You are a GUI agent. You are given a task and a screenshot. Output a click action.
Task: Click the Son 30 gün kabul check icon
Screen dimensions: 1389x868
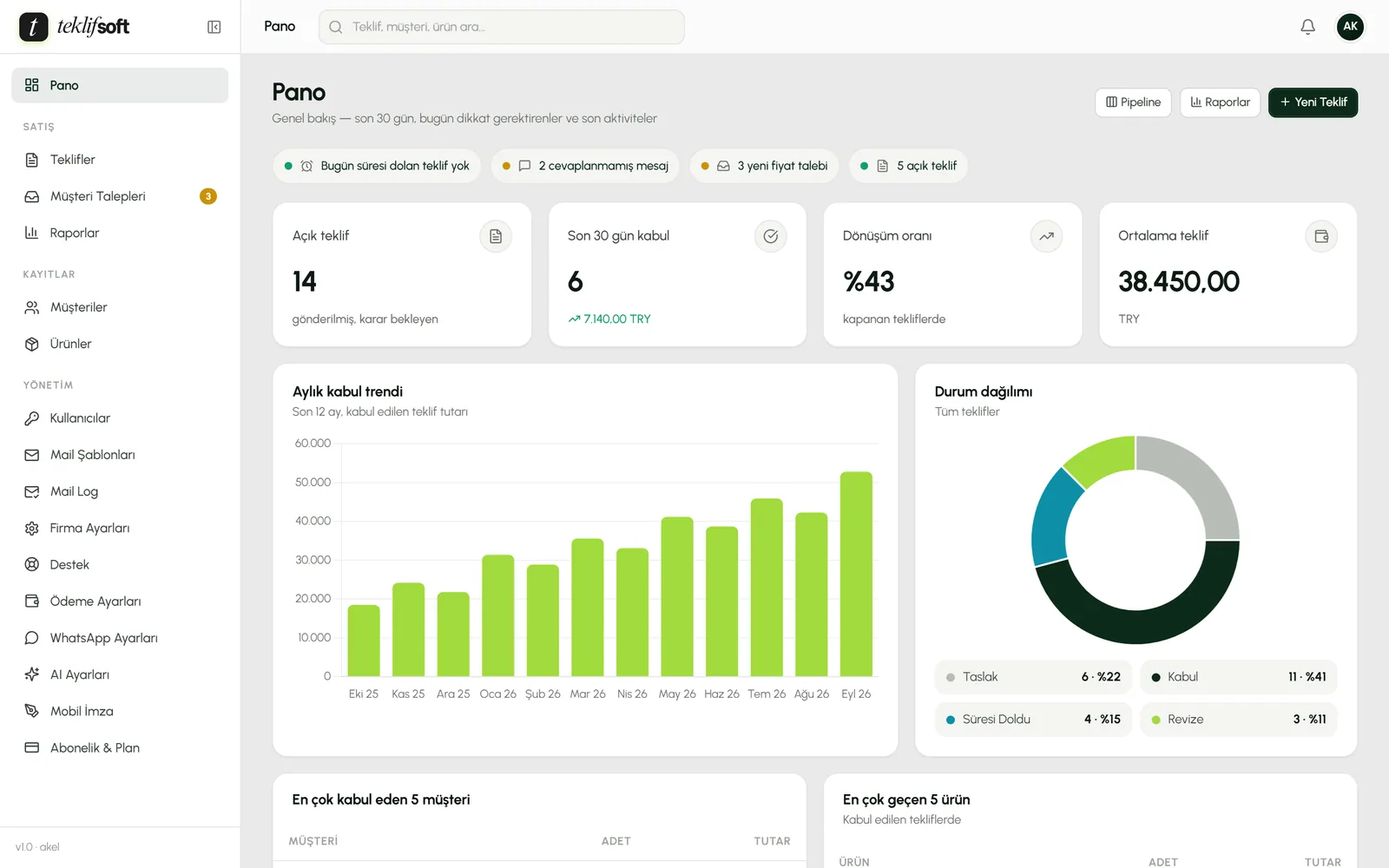tap(771, 236)
